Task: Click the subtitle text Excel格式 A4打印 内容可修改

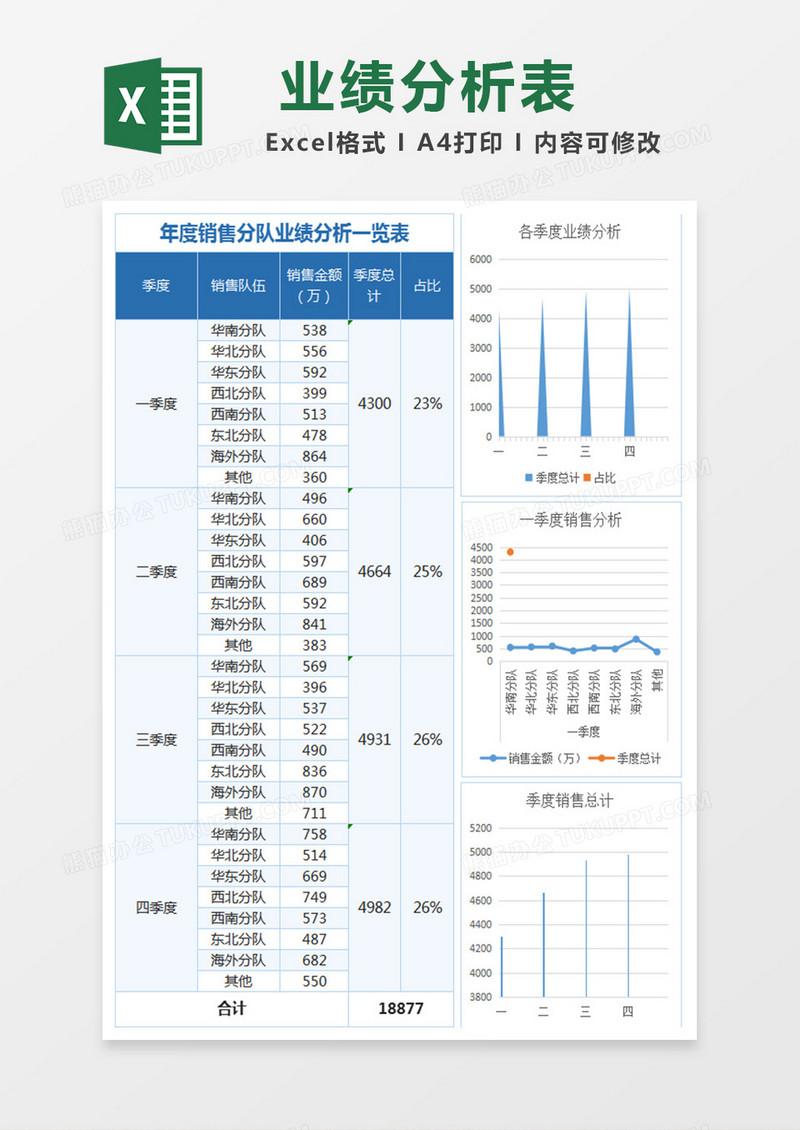Action: click(463, 143)
